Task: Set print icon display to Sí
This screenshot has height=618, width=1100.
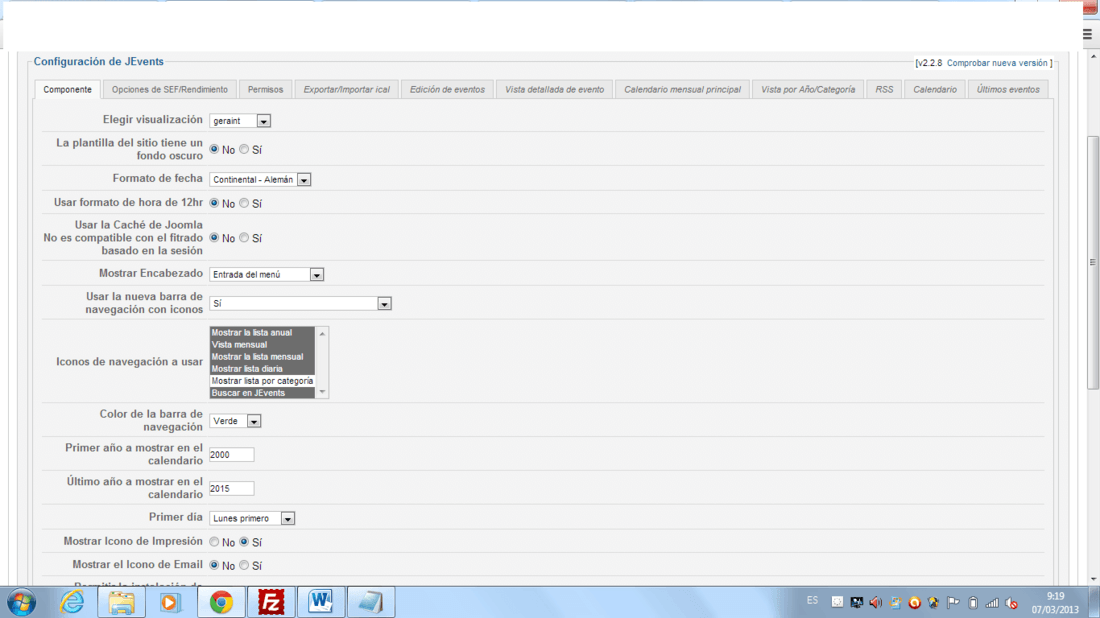Action: [243, 542]
